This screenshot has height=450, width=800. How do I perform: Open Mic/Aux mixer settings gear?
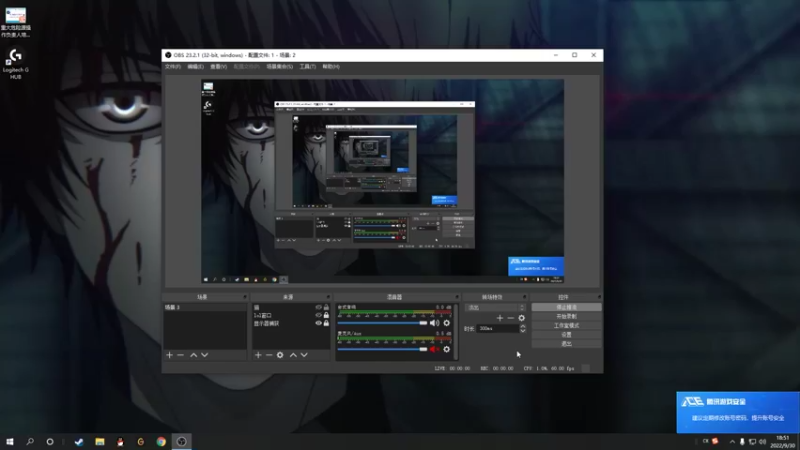[x=446, y=349]
